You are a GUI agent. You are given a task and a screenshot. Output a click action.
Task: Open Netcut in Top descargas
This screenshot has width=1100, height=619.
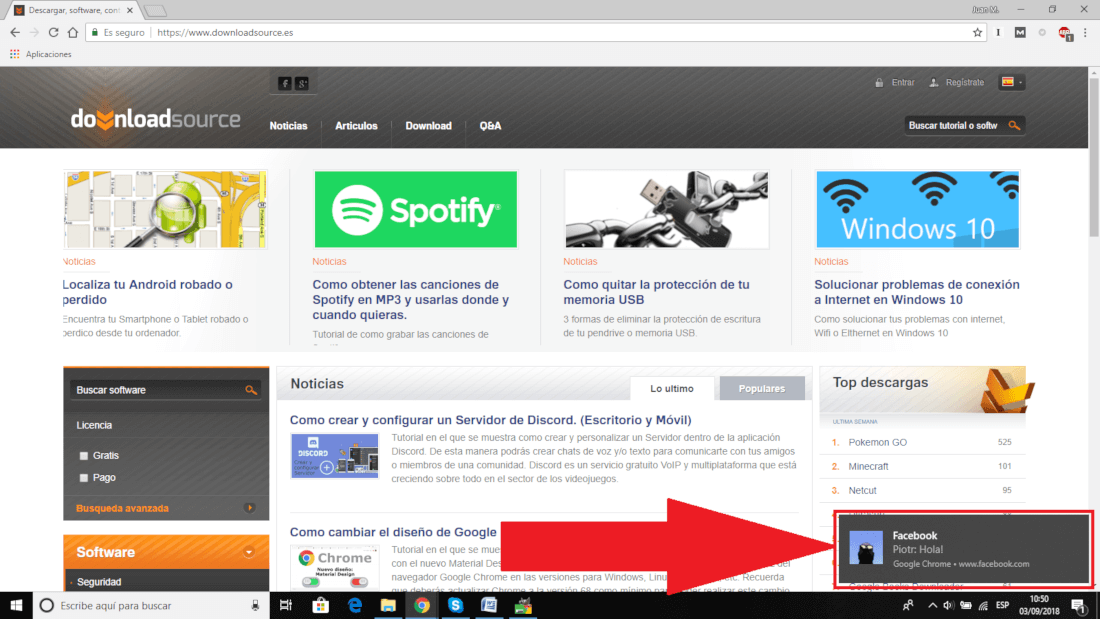pos(862,490)
